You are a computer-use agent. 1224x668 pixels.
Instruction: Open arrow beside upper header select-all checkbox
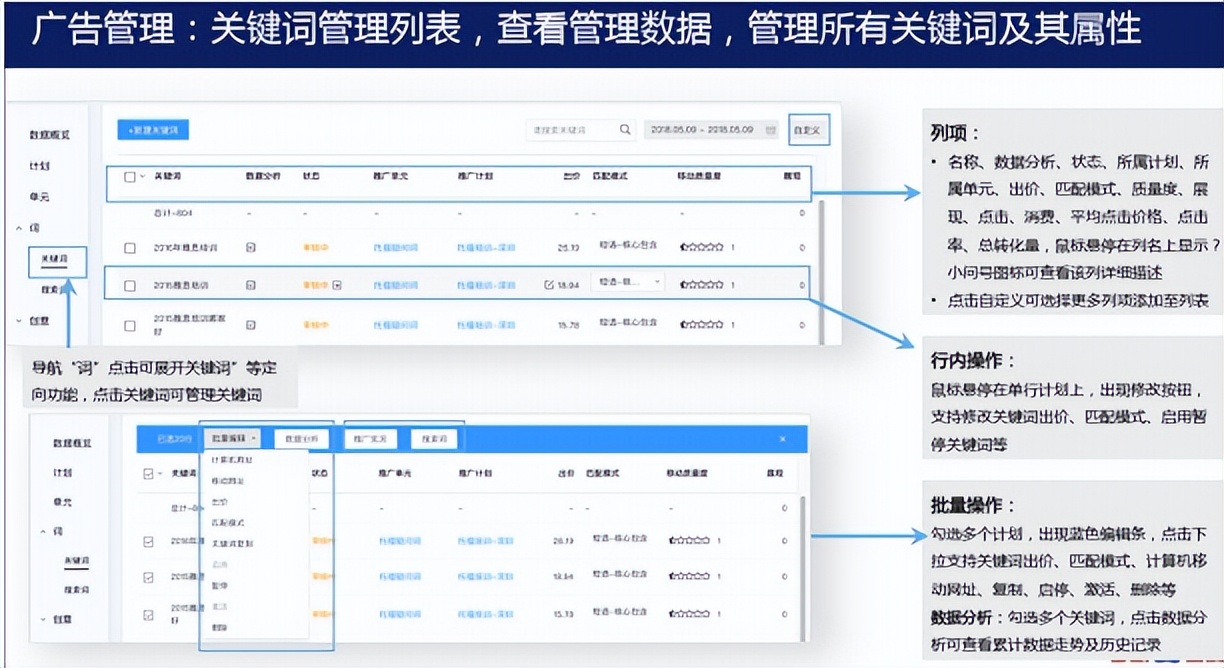[143, 177]
